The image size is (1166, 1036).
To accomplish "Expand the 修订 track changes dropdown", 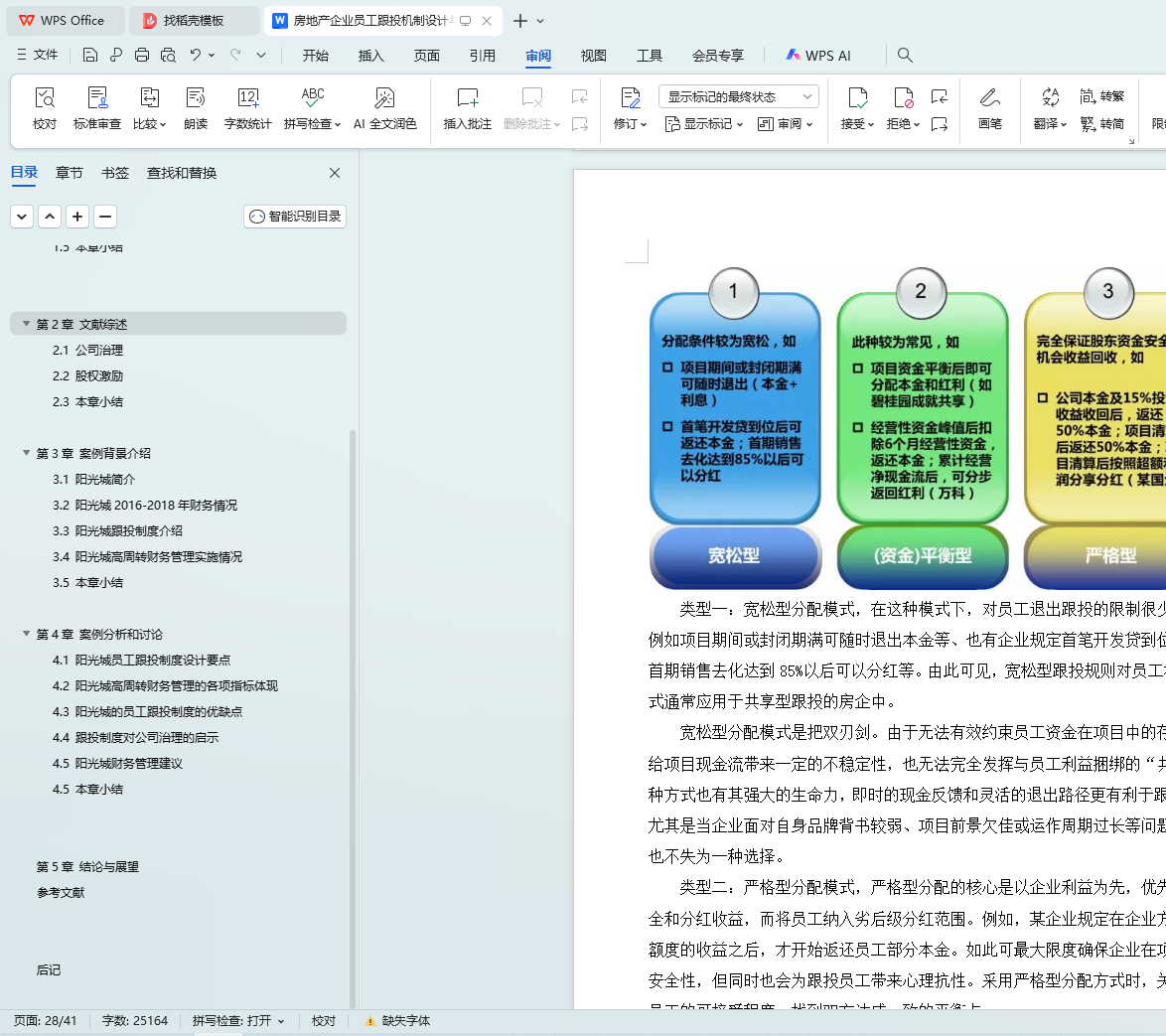I will [631, 123].
